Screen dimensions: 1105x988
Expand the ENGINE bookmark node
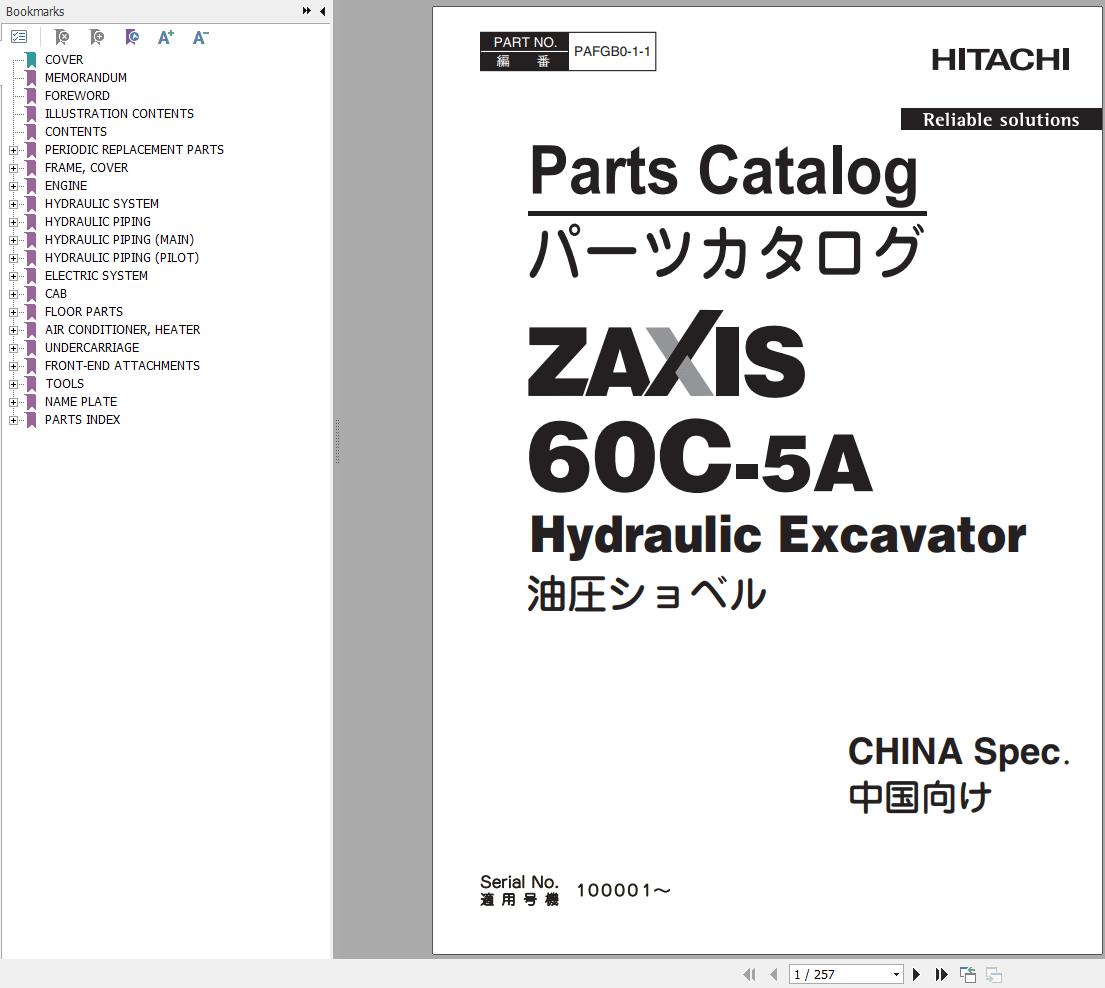click(13, 186)
